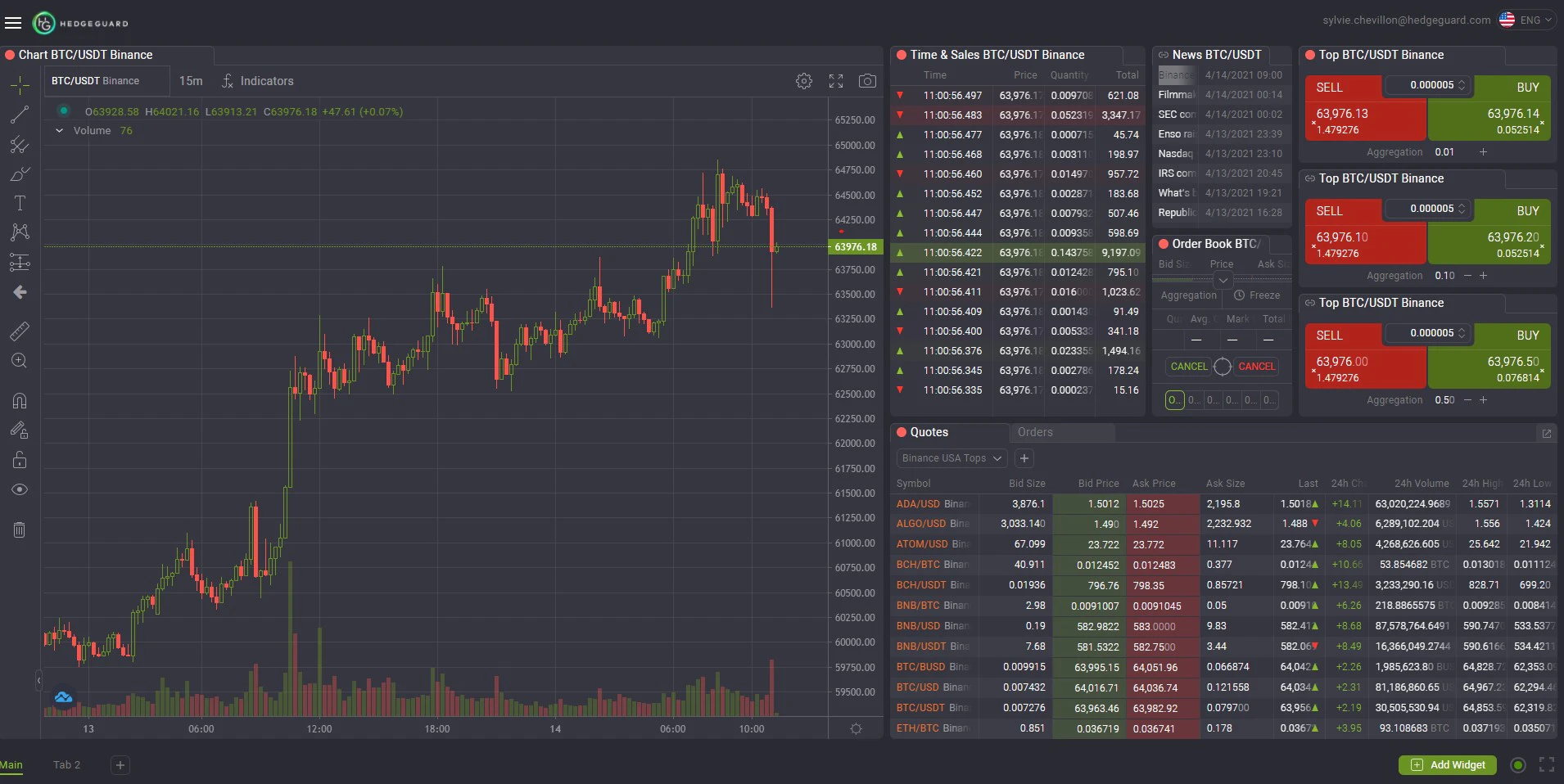The image size is (1564, 784).
Task: Activate the magnet snapping mode
Action: (19, 401)
